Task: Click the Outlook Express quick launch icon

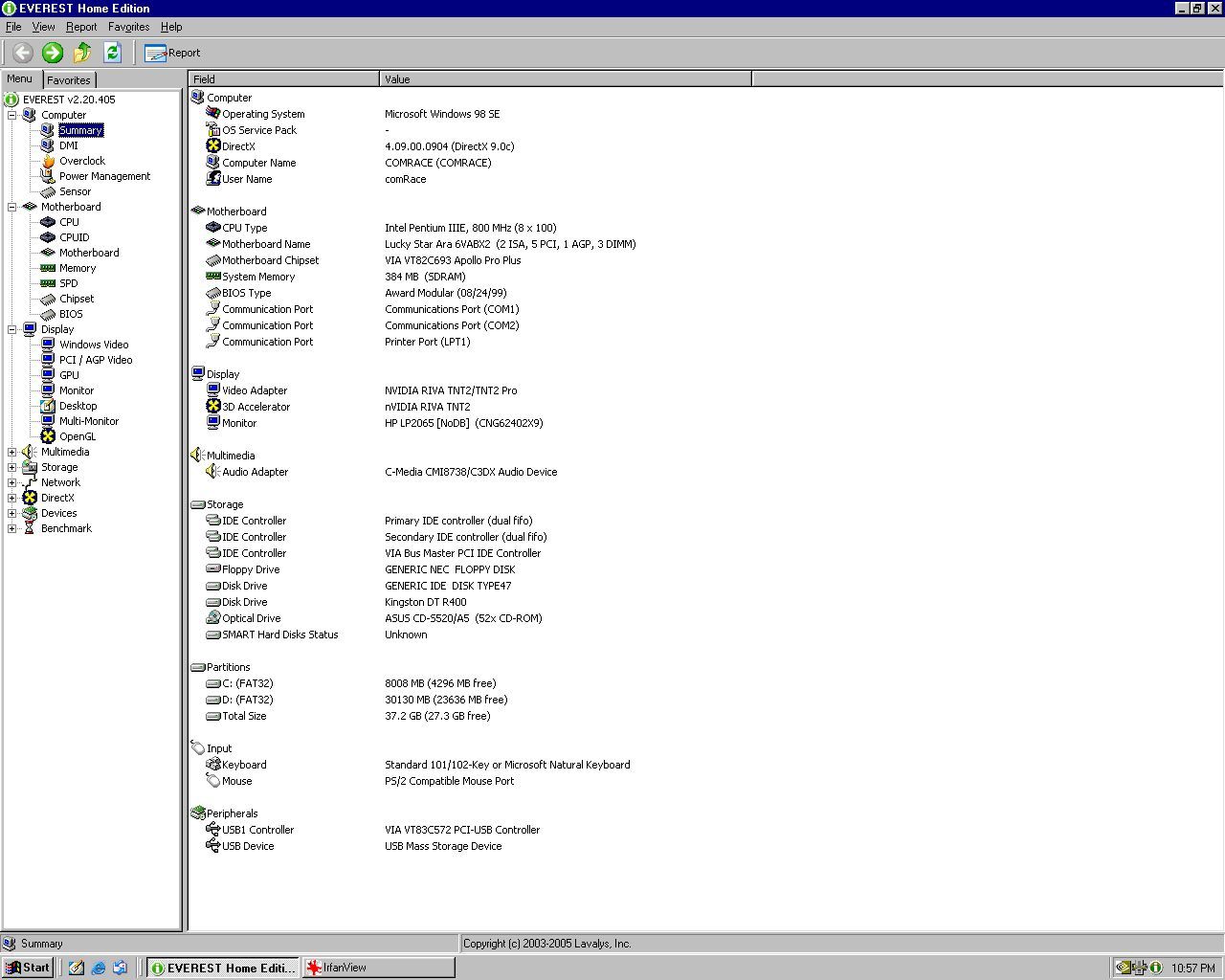Action: pyautogui.click(x=120, y=968)
